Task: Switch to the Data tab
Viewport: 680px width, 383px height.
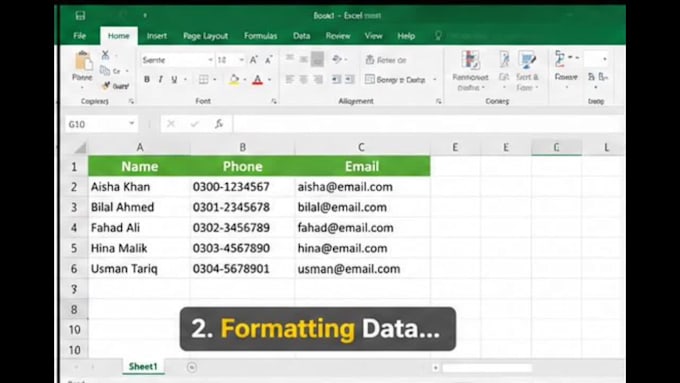Action: point(301,36)
